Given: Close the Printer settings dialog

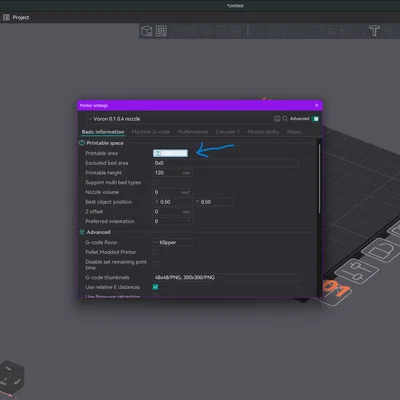Looking at the screenshot, I should click(317, 105).
